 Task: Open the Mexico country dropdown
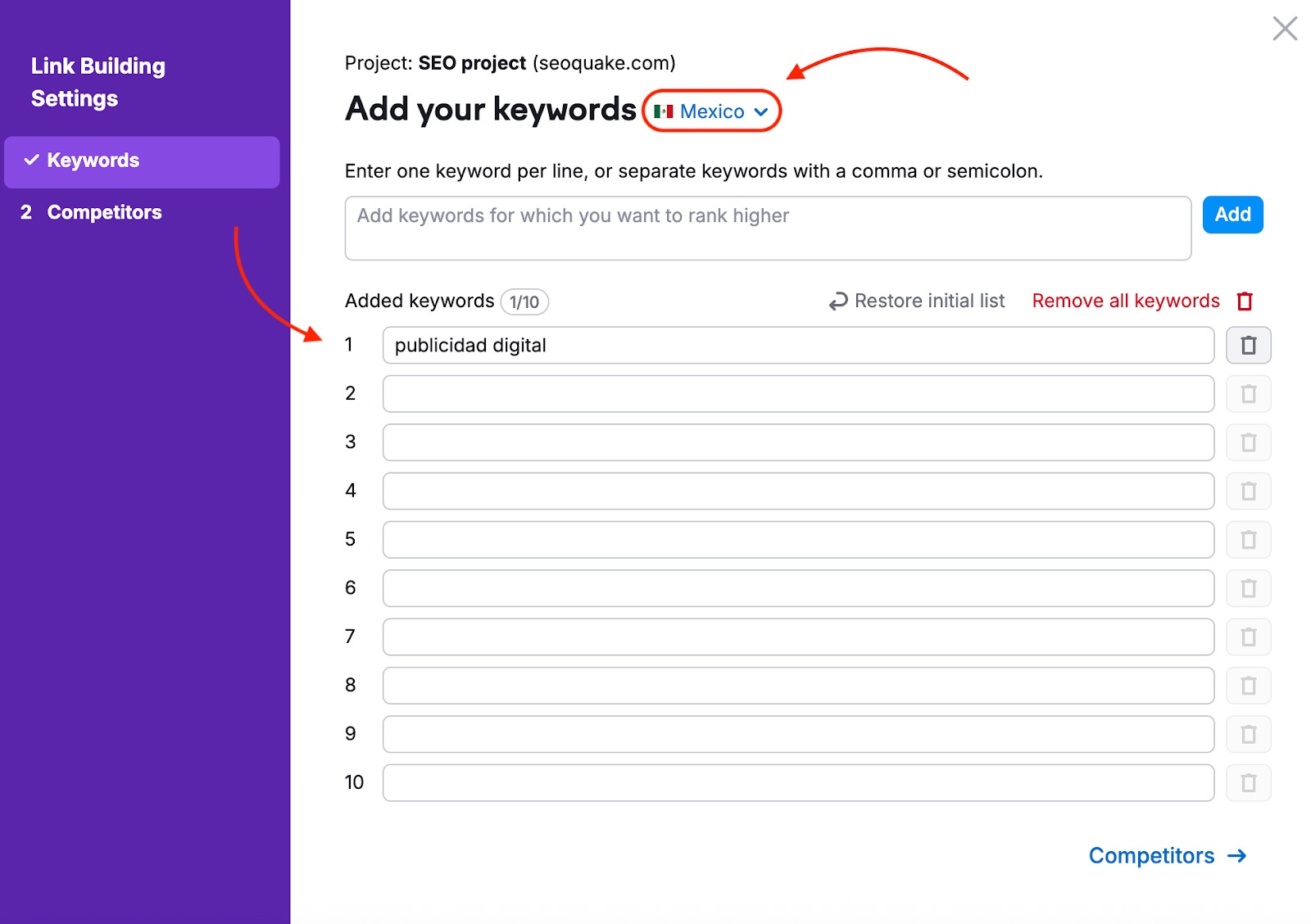click(x=711, y=111)
